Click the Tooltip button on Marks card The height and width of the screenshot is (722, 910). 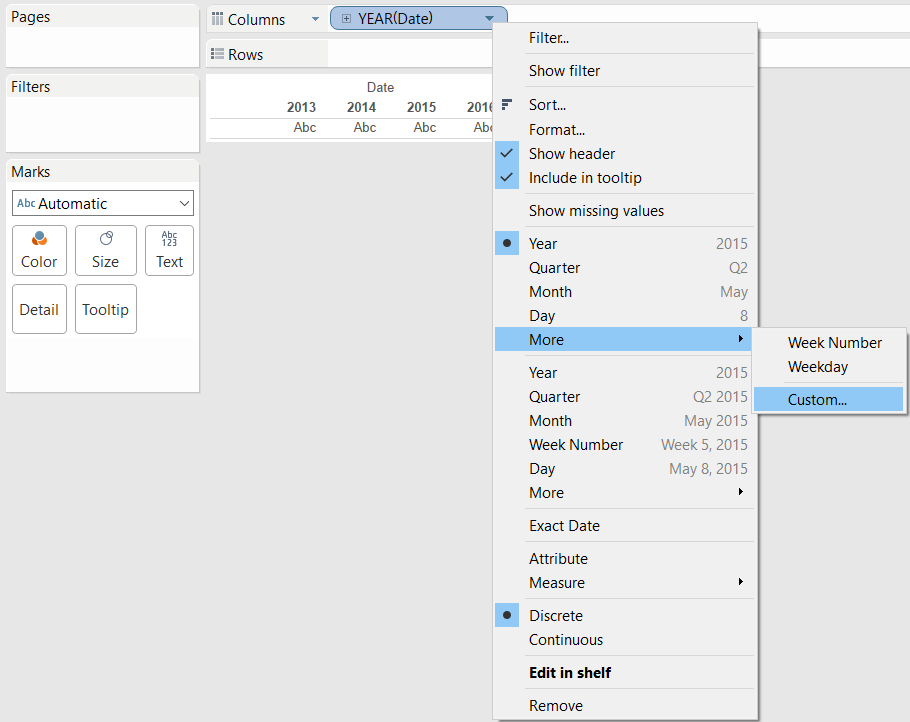click(x=105, y=310)
